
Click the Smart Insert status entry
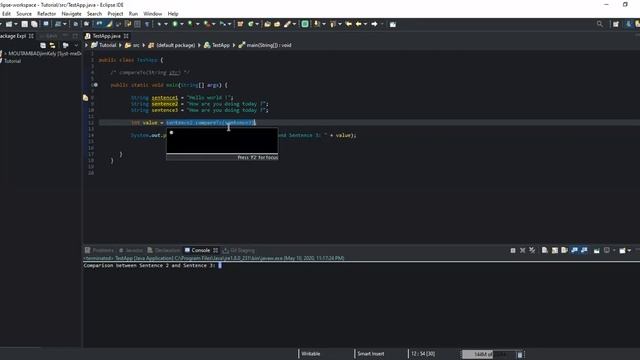371,354
